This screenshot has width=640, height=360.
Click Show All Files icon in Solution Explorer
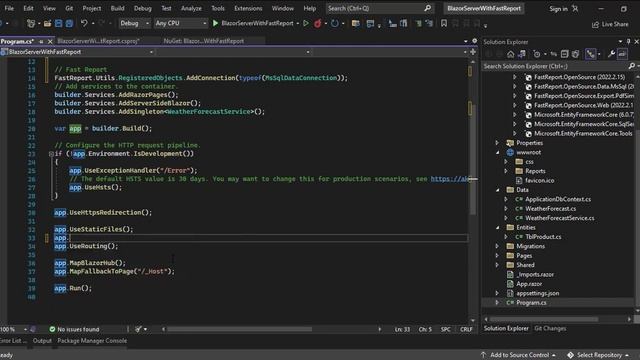pyautogui.click(x=576, y=54)
